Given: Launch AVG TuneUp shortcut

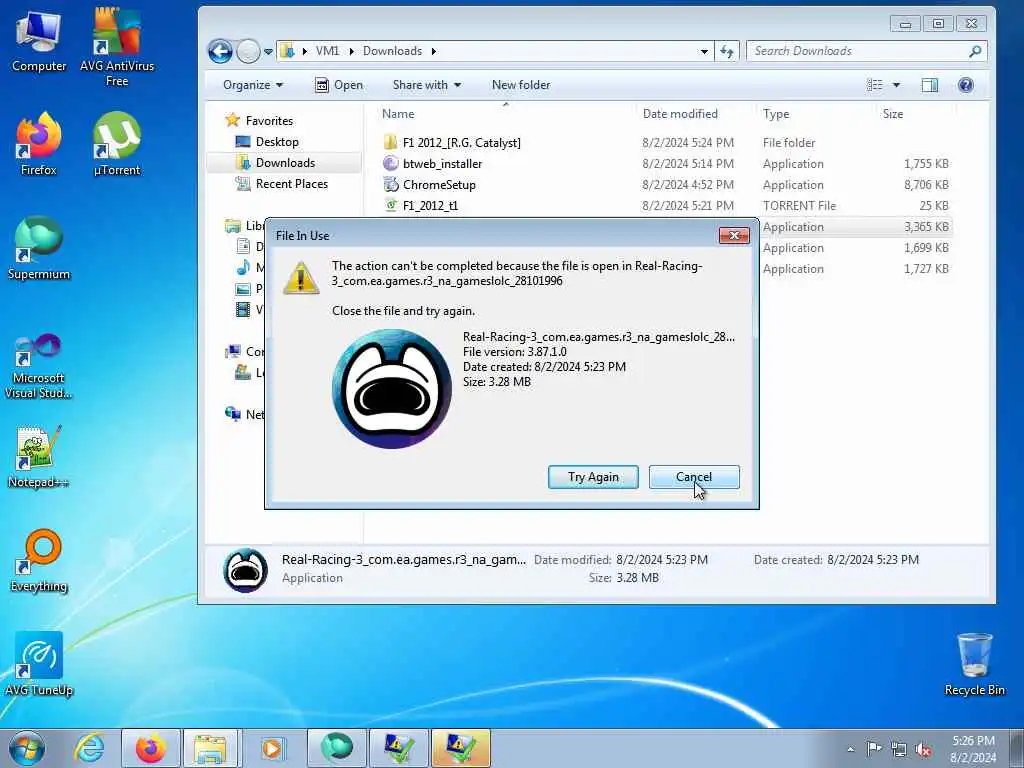Looking at the screenshot, I should [x=39, y=664].
